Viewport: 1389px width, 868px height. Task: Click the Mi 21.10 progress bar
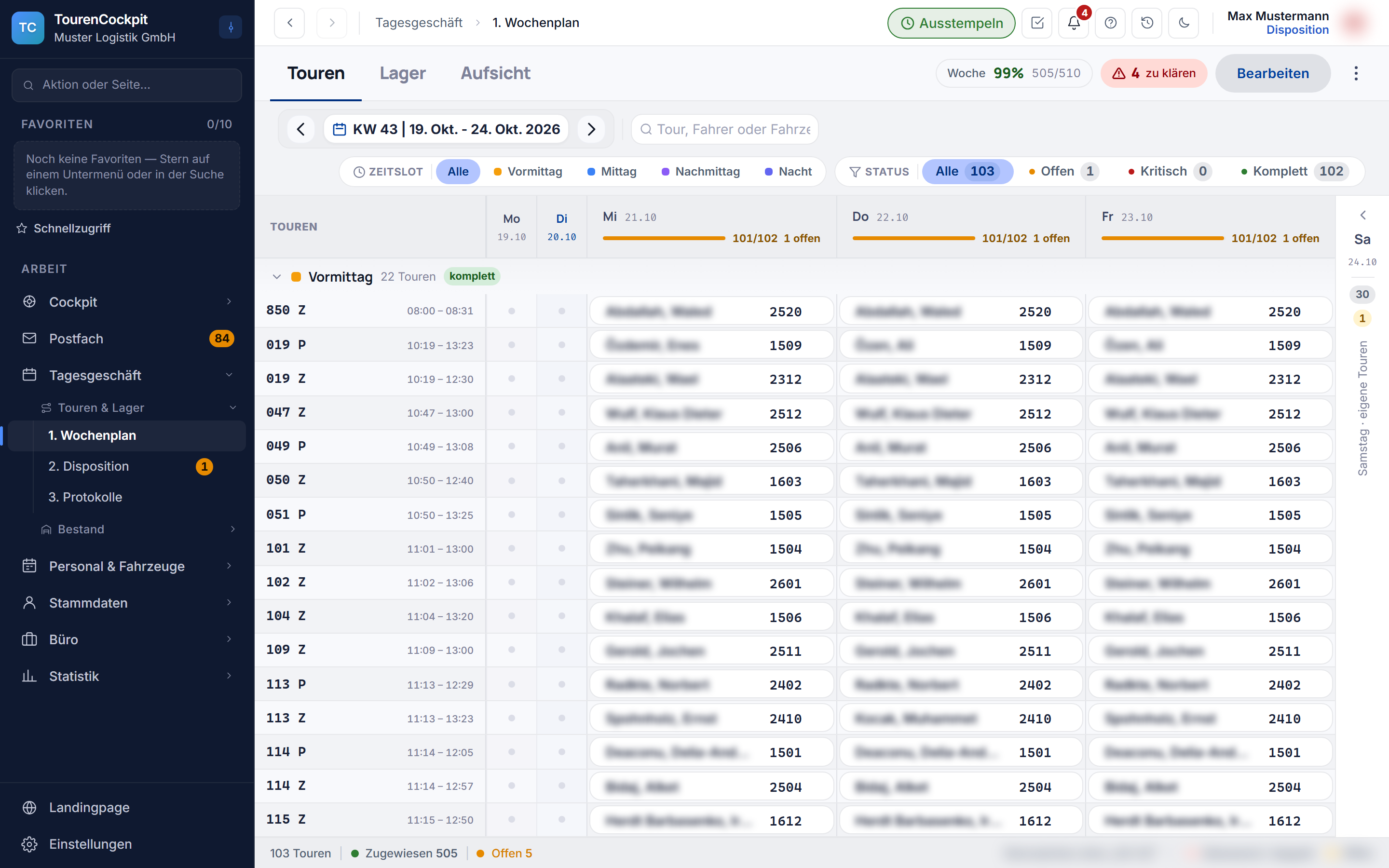point(664,238)
